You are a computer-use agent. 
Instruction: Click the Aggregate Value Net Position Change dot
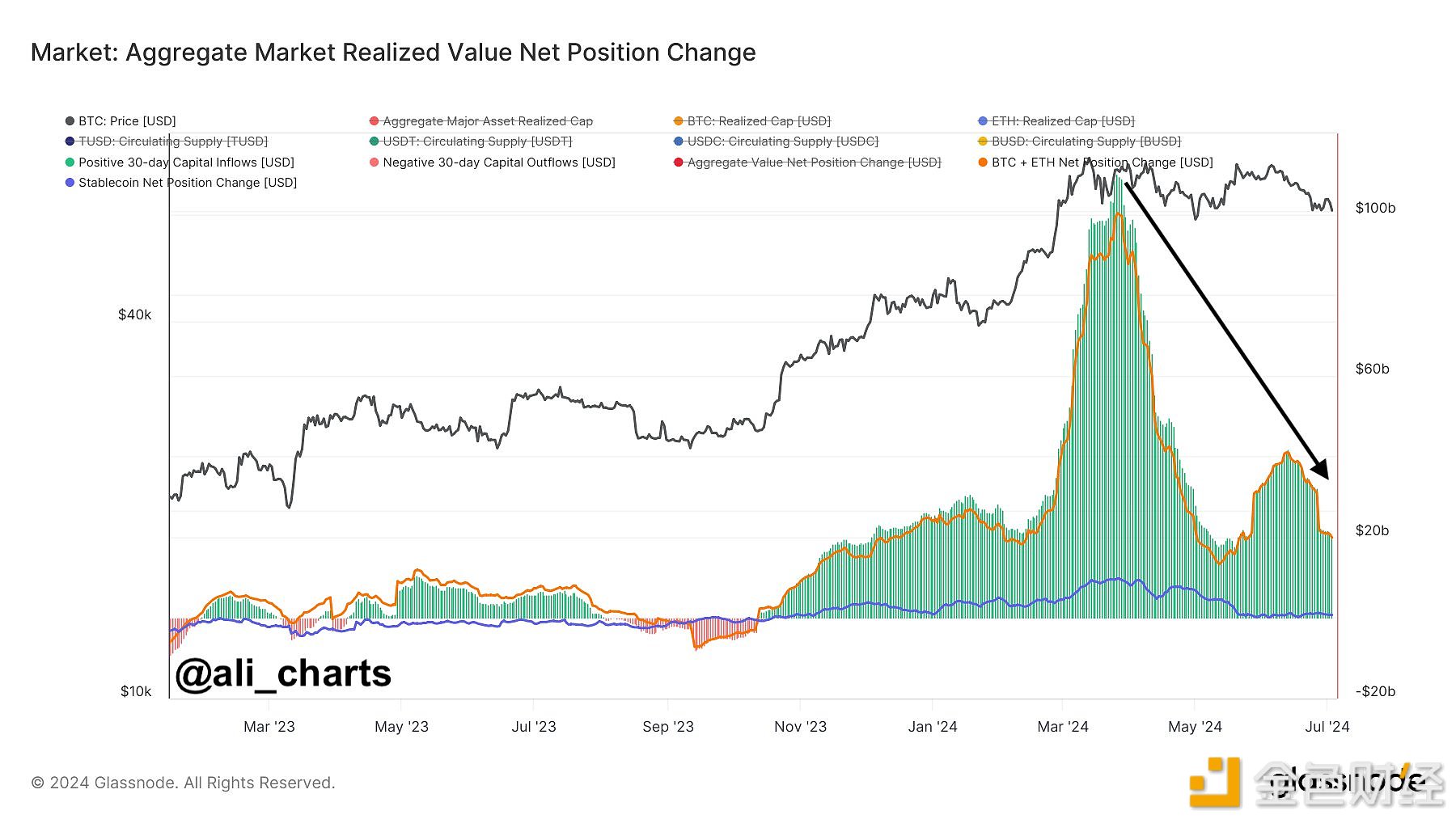679,163
